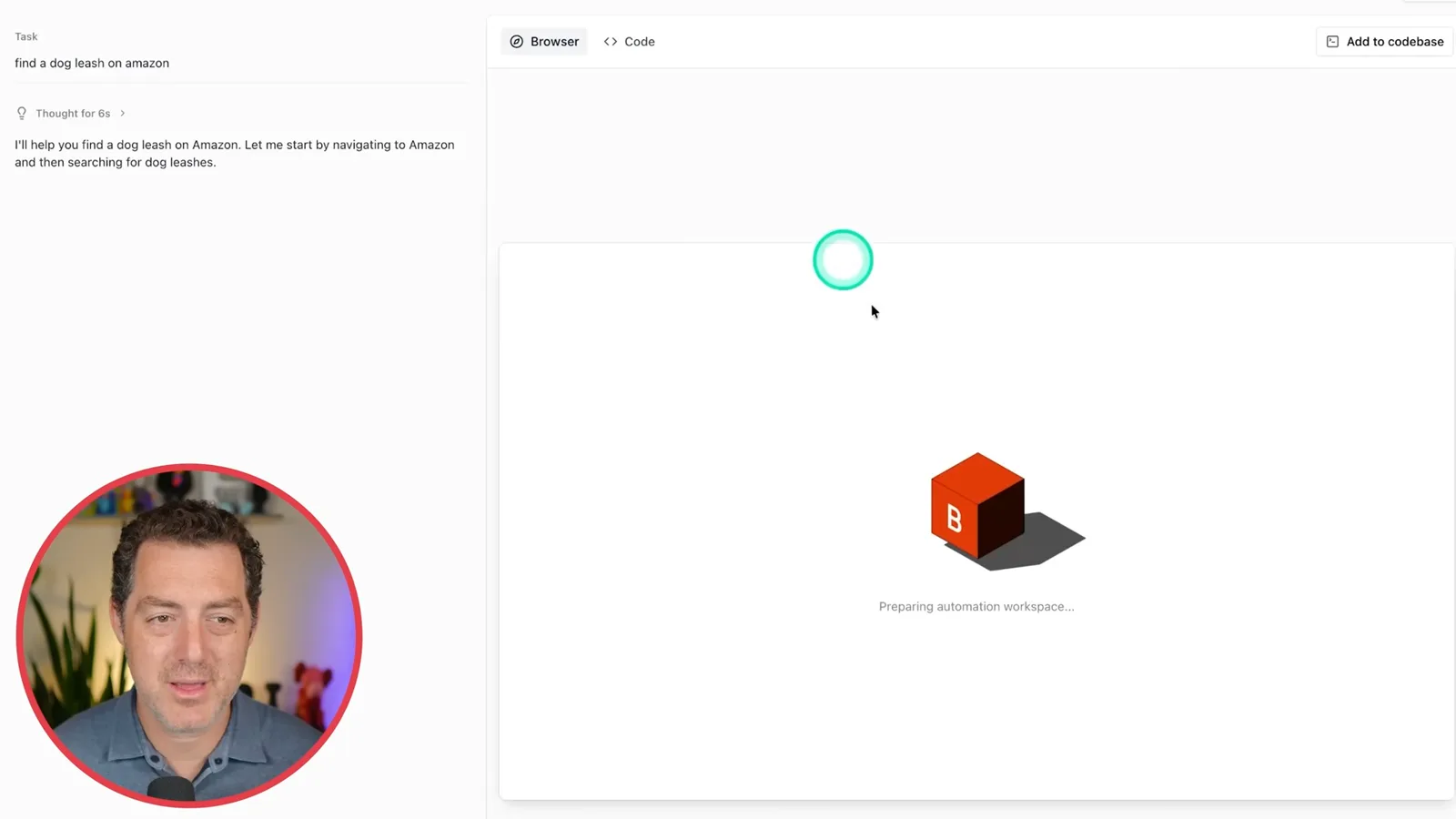The image size is (1456, 819).
Task: Switch to the Browser tab
Action: [x=544, y=42]
